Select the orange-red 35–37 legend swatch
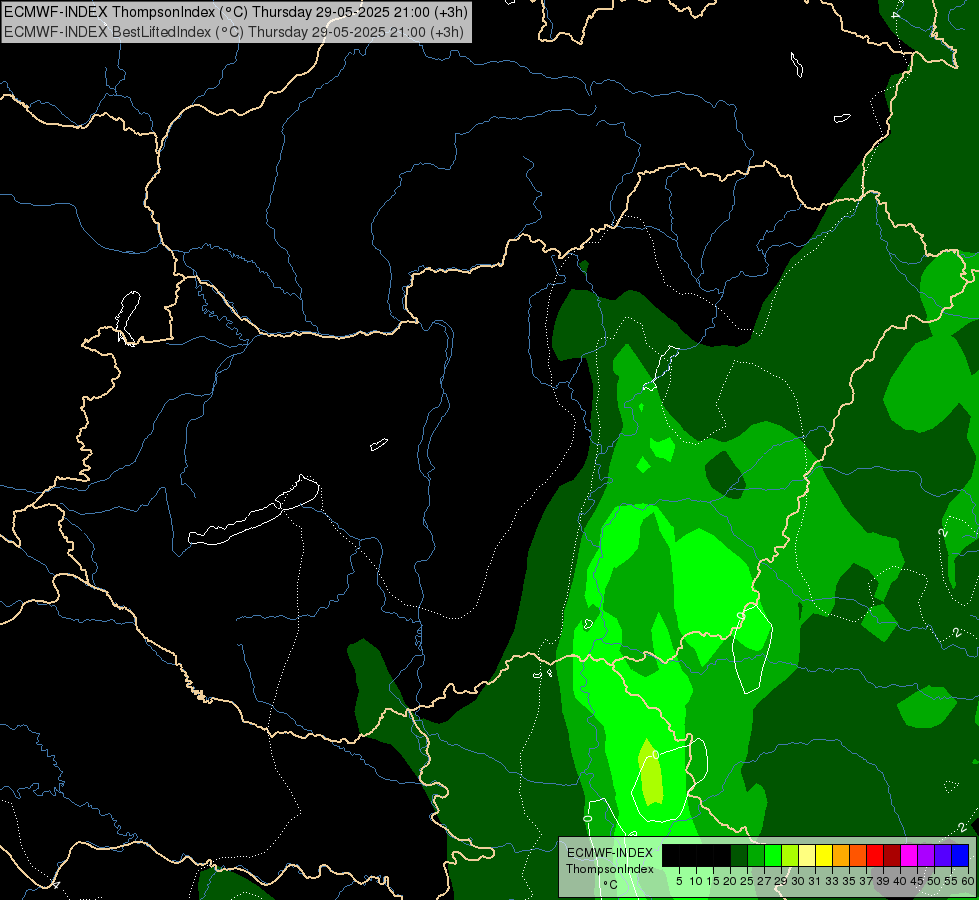979x900 pixels. pyautogui.click(x=858, y=855)
